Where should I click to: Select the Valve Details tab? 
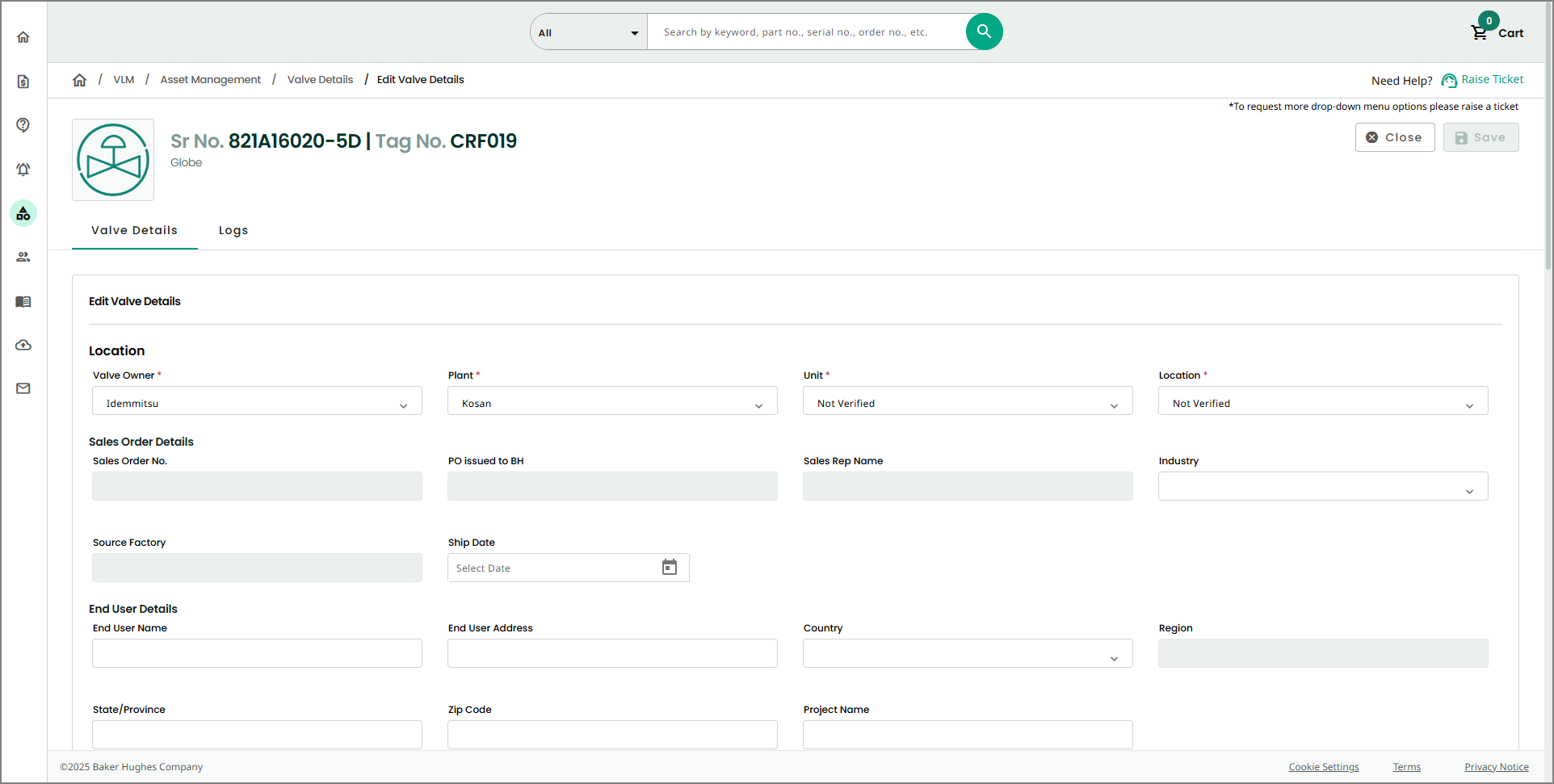[134, 231]
